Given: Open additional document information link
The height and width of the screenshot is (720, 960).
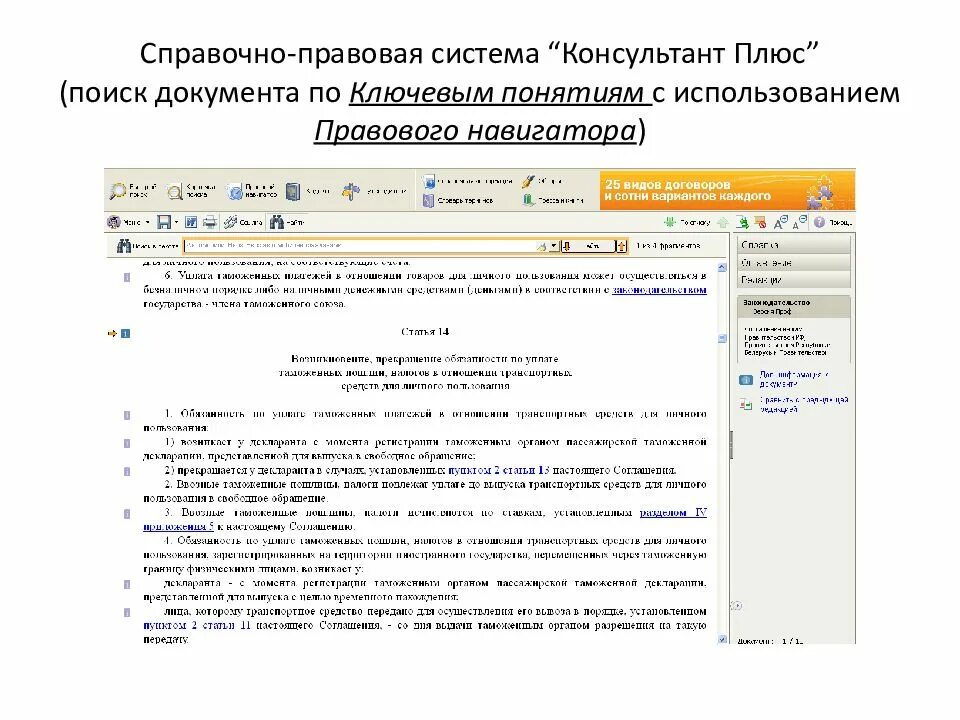Looking at the screenshot, I should [793, 379].
